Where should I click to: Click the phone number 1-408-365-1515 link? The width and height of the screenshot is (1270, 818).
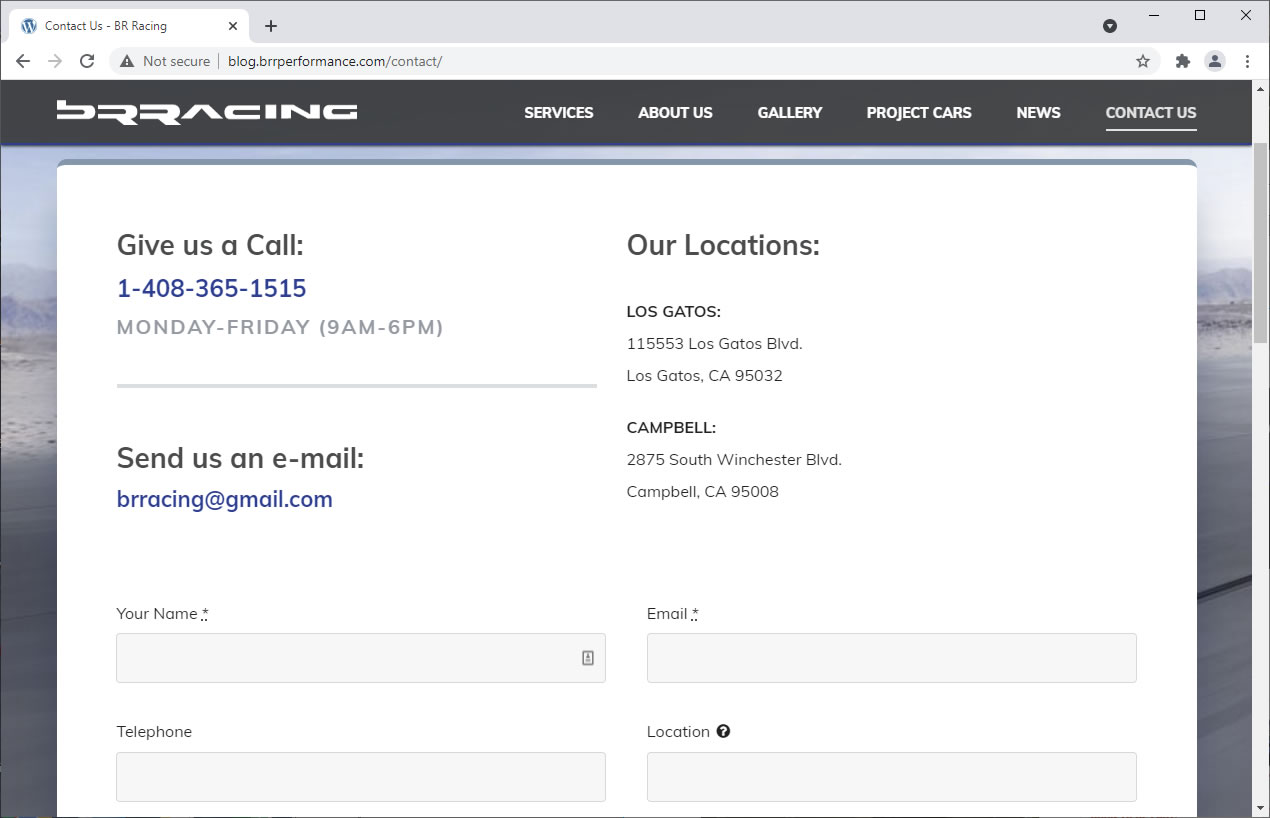click(212, 289)
